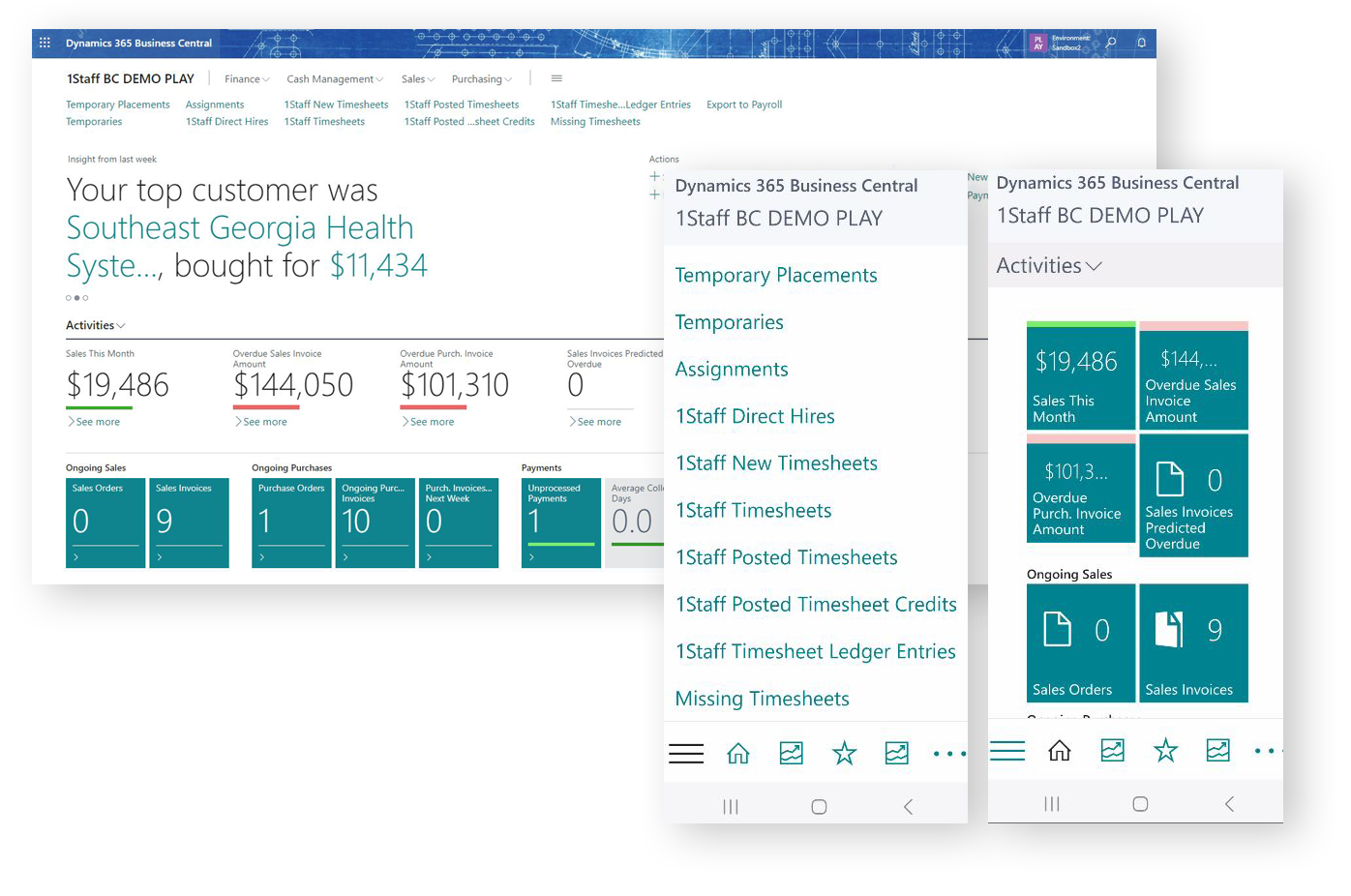1351x896 pixels.
Task: See more under Sales Invoices Predicted Overdue
Action: point(595,422)
